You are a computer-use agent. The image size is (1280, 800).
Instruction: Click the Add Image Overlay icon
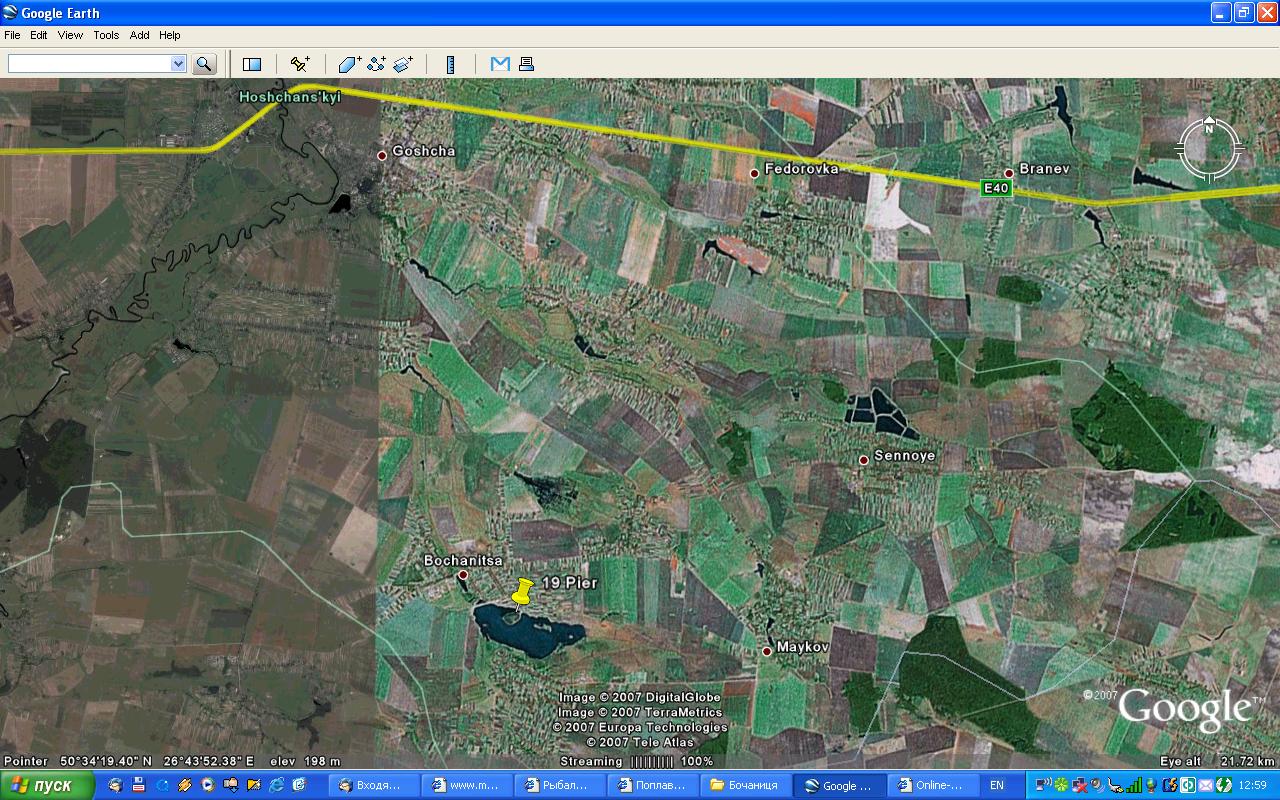click(x=403, y=64)
